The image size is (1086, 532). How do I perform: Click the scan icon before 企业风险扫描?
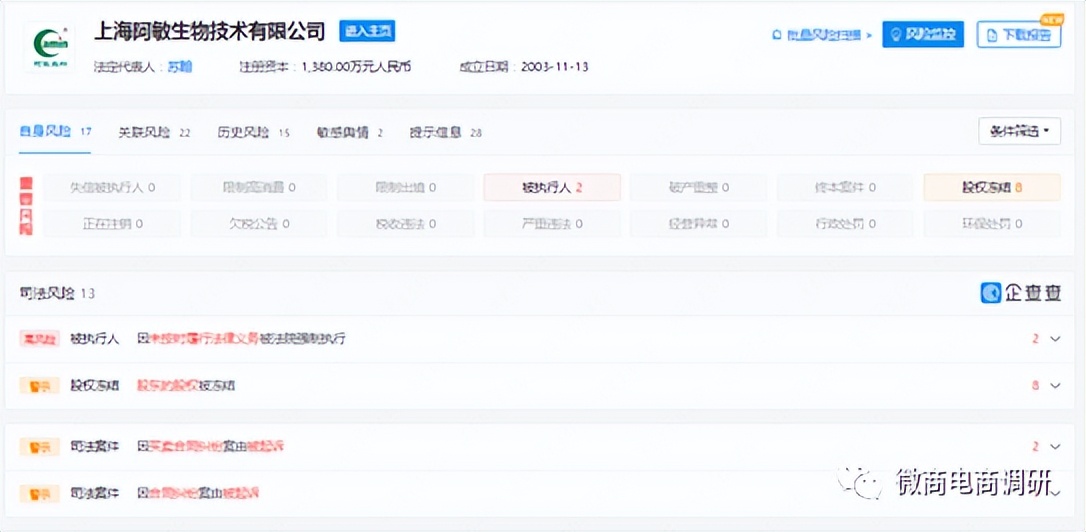[777, 35]
